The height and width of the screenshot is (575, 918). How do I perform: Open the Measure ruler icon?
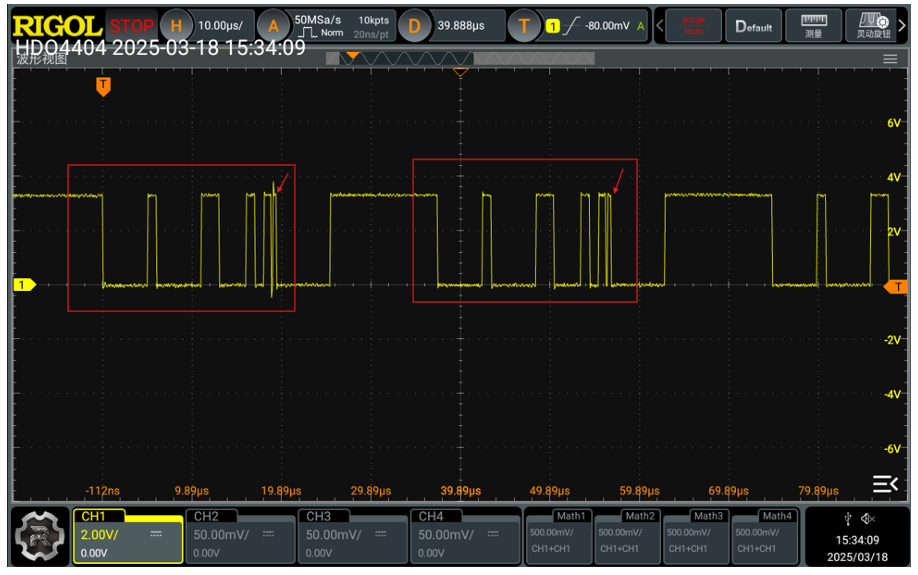(813, 25)
